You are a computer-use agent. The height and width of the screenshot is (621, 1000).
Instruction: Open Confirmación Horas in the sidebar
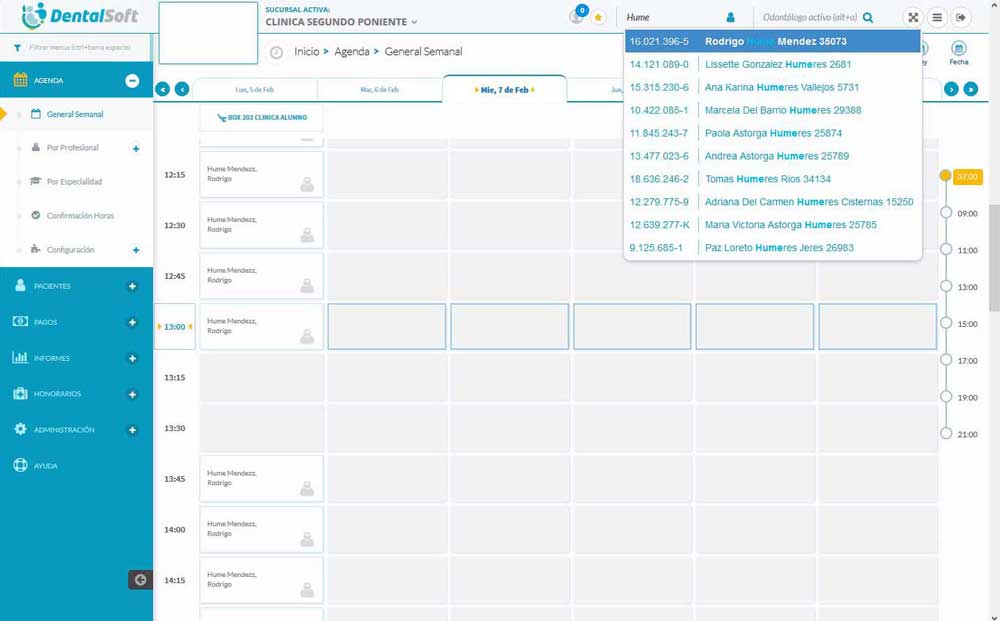click(80, 216)
